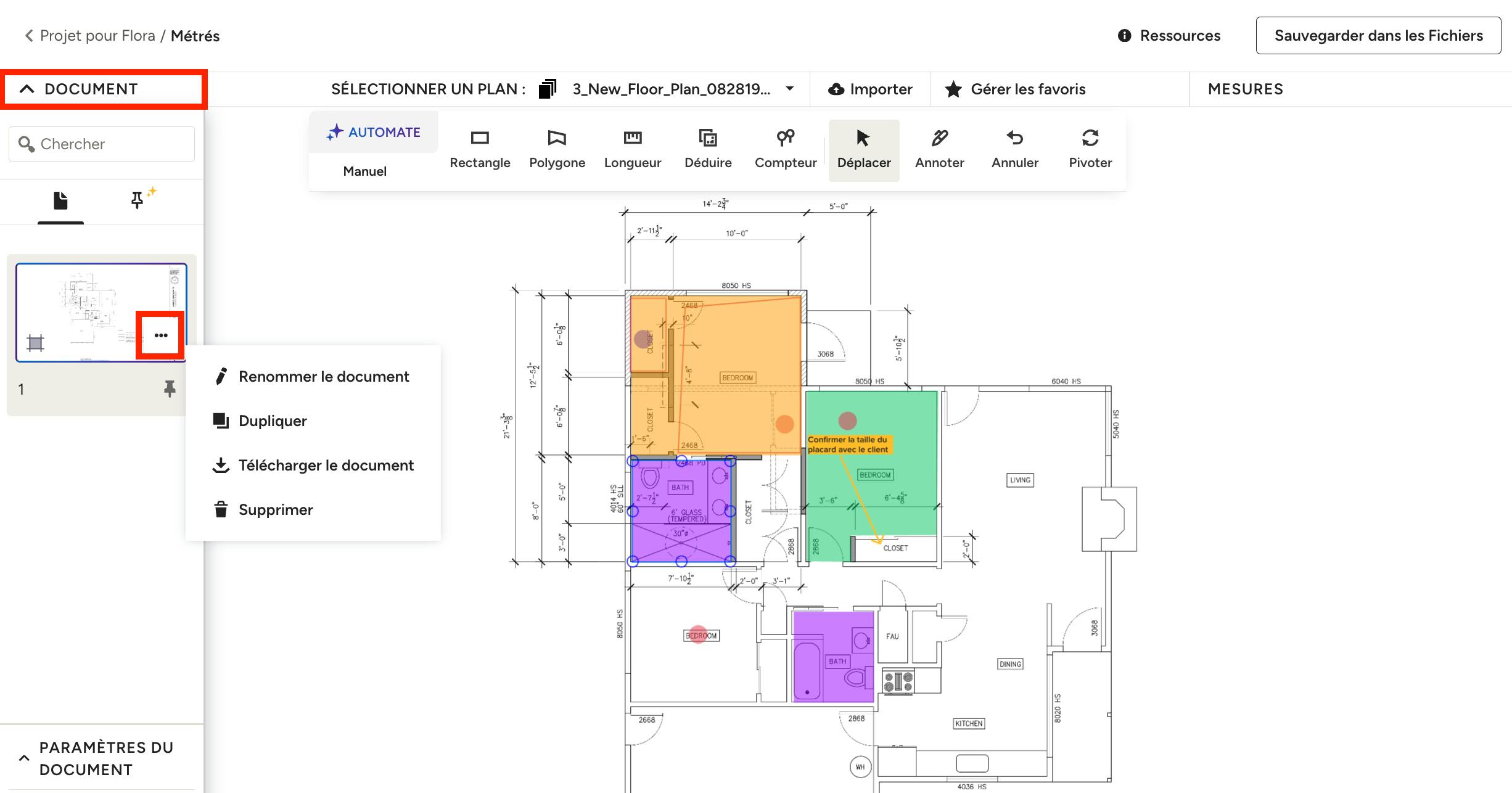
Task: Select the Polygone drawing tool
Action: point(557,149)
